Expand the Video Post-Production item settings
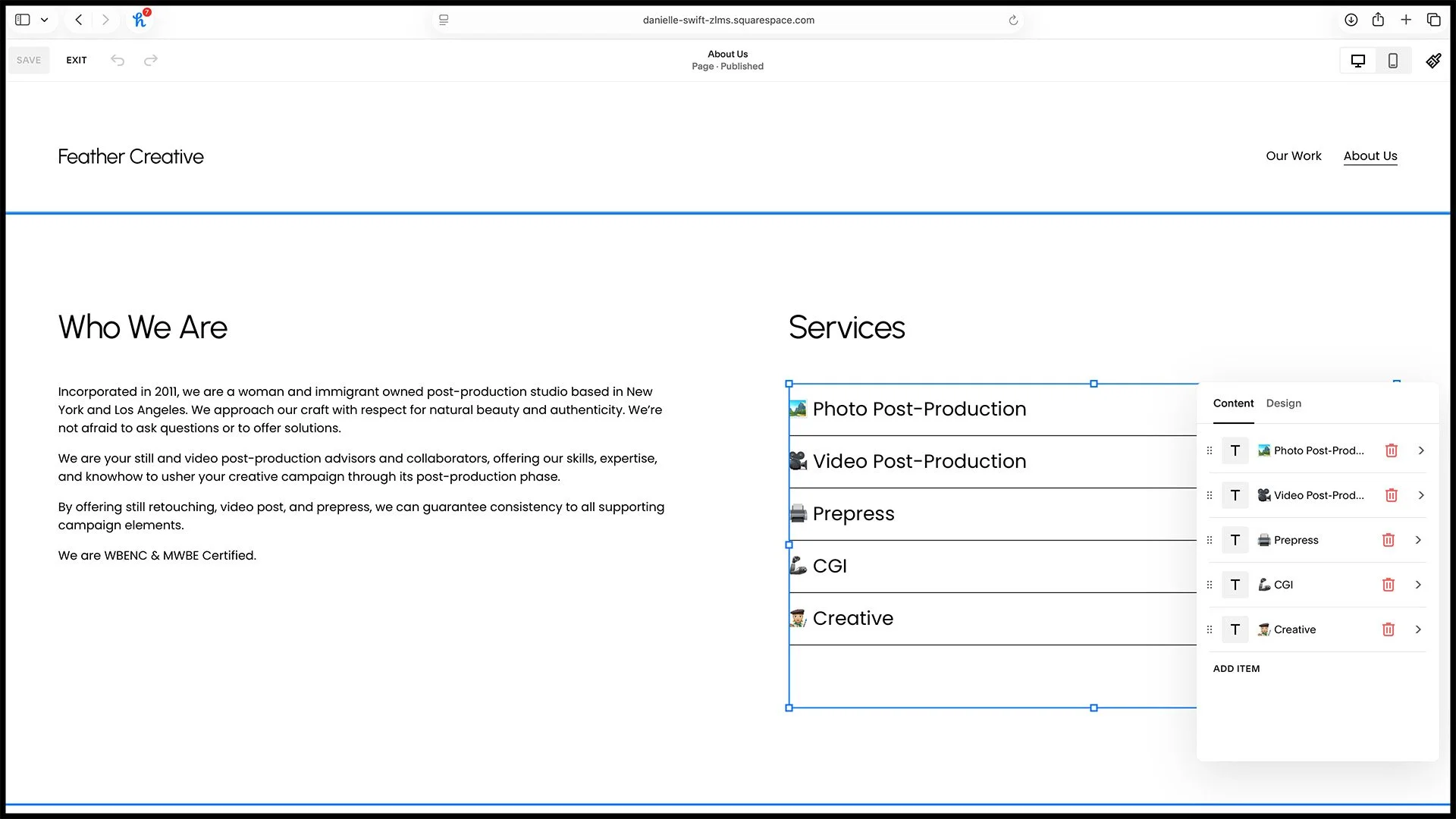The height and width of the screenshot is (819, 1456). point(1421,495)
